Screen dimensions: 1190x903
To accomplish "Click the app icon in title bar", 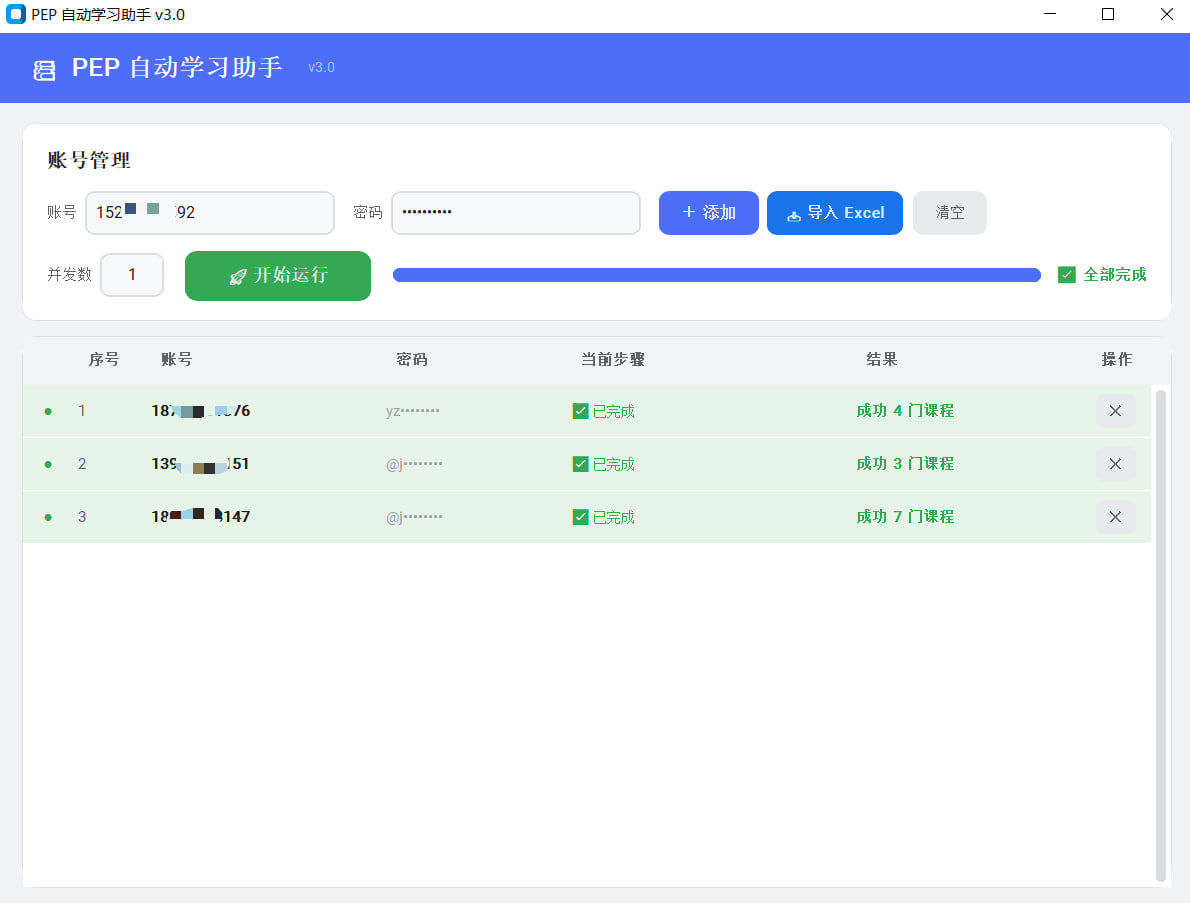I will [15, 15].
